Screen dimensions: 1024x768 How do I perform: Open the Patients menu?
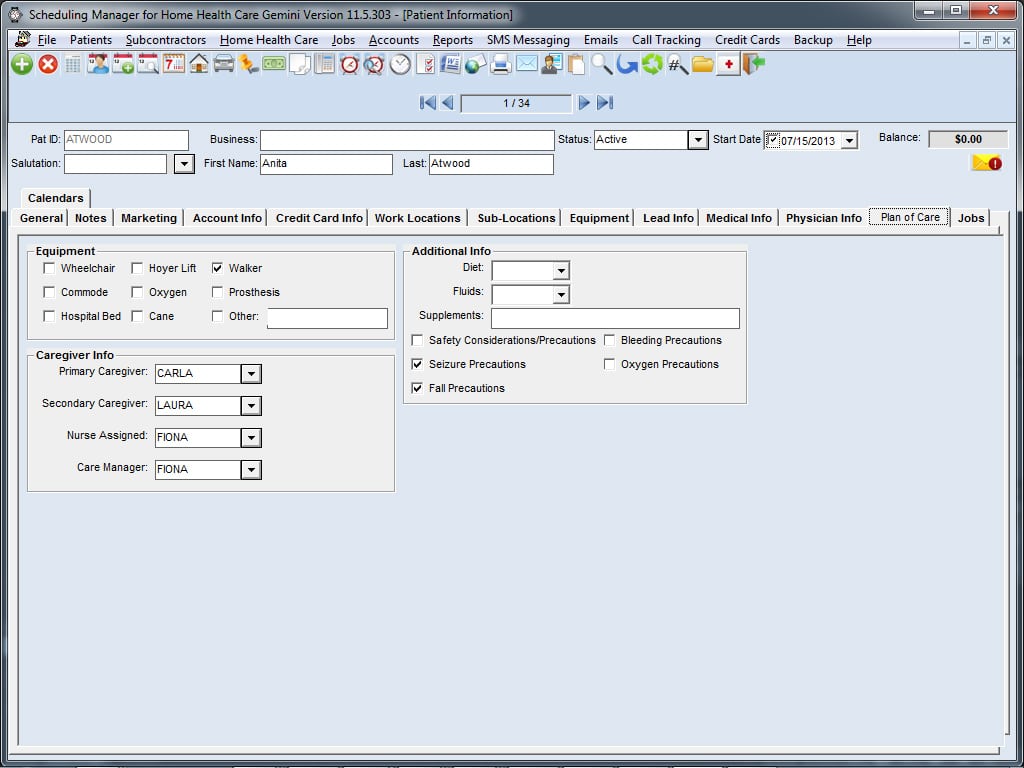[x=91, y=40]
